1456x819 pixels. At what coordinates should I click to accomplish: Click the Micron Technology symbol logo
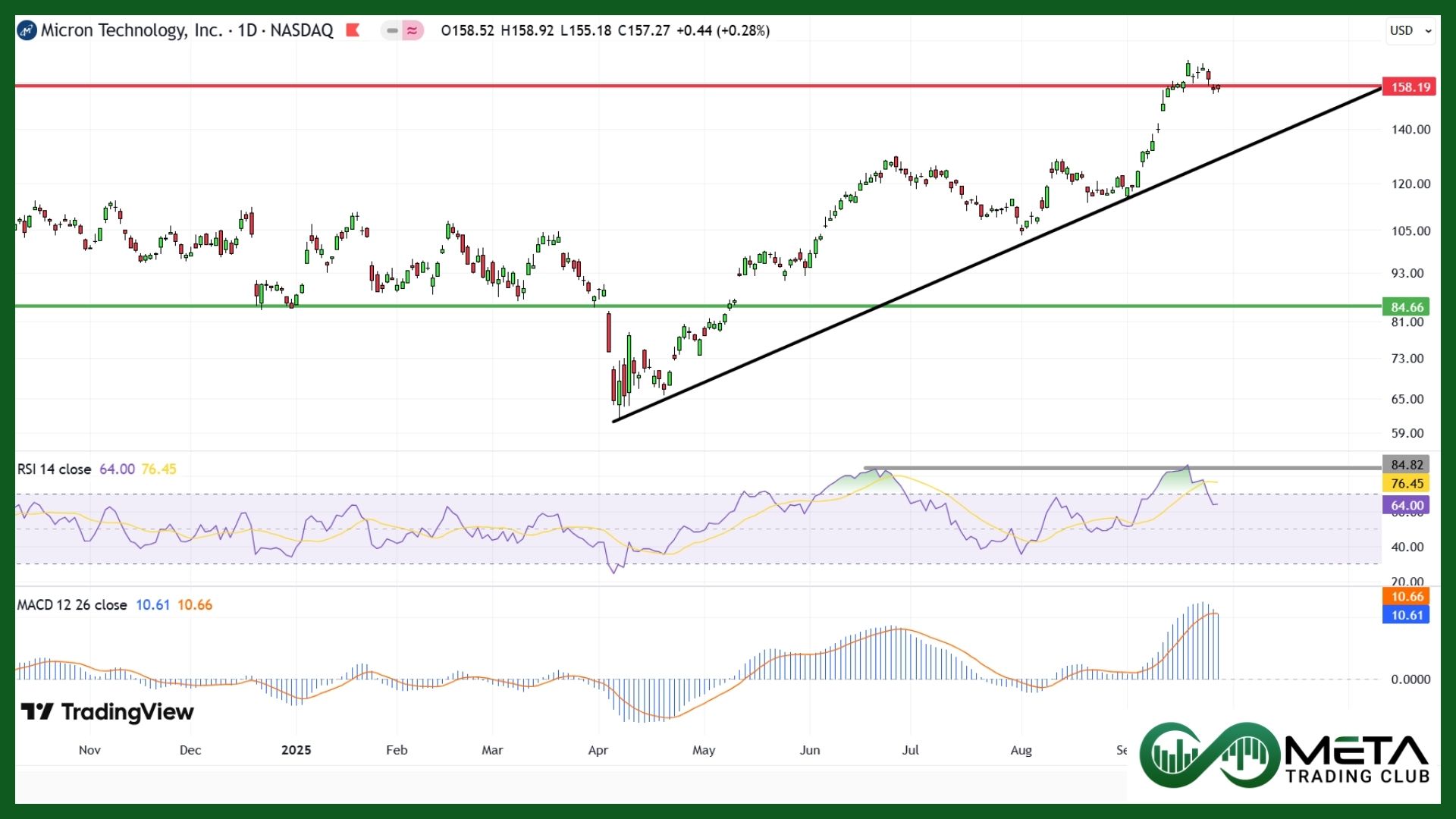pos(27,31)
